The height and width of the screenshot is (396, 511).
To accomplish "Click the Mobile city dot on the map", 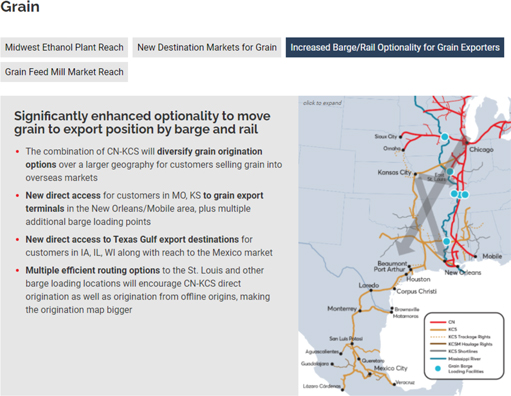I will pos(475,256).
